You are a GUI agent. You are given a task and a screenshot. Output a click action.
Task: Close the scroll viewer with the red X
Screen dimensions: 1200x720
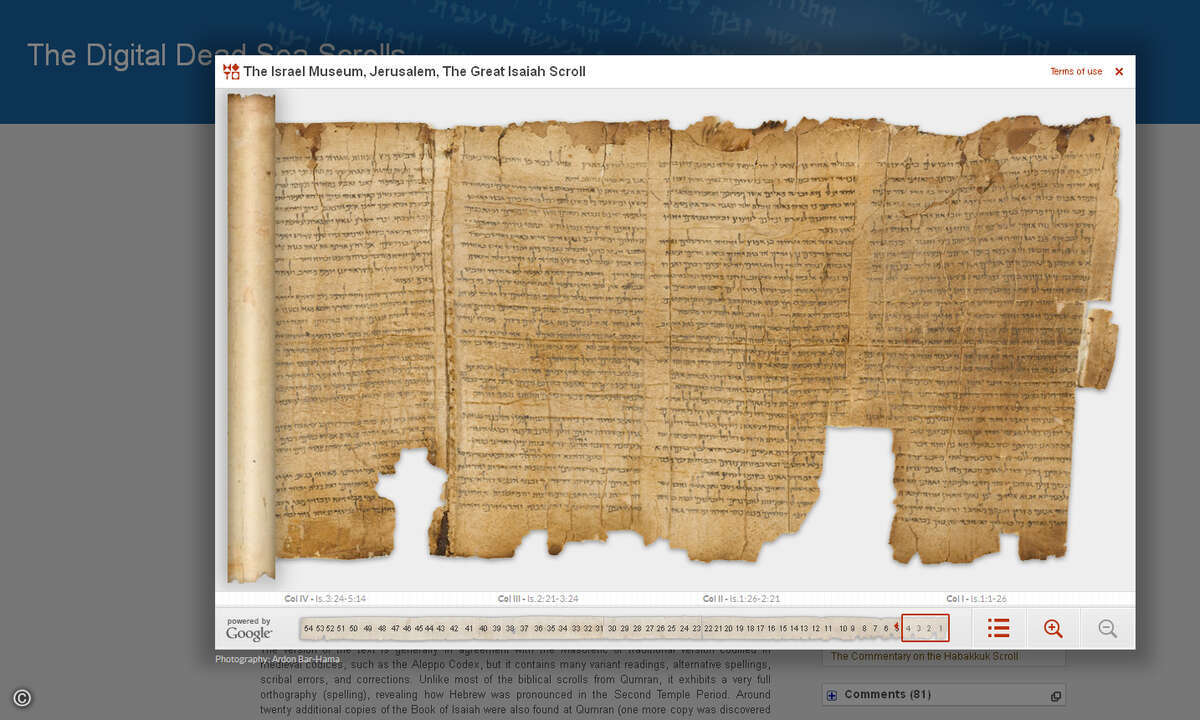tap(1119, 71)
